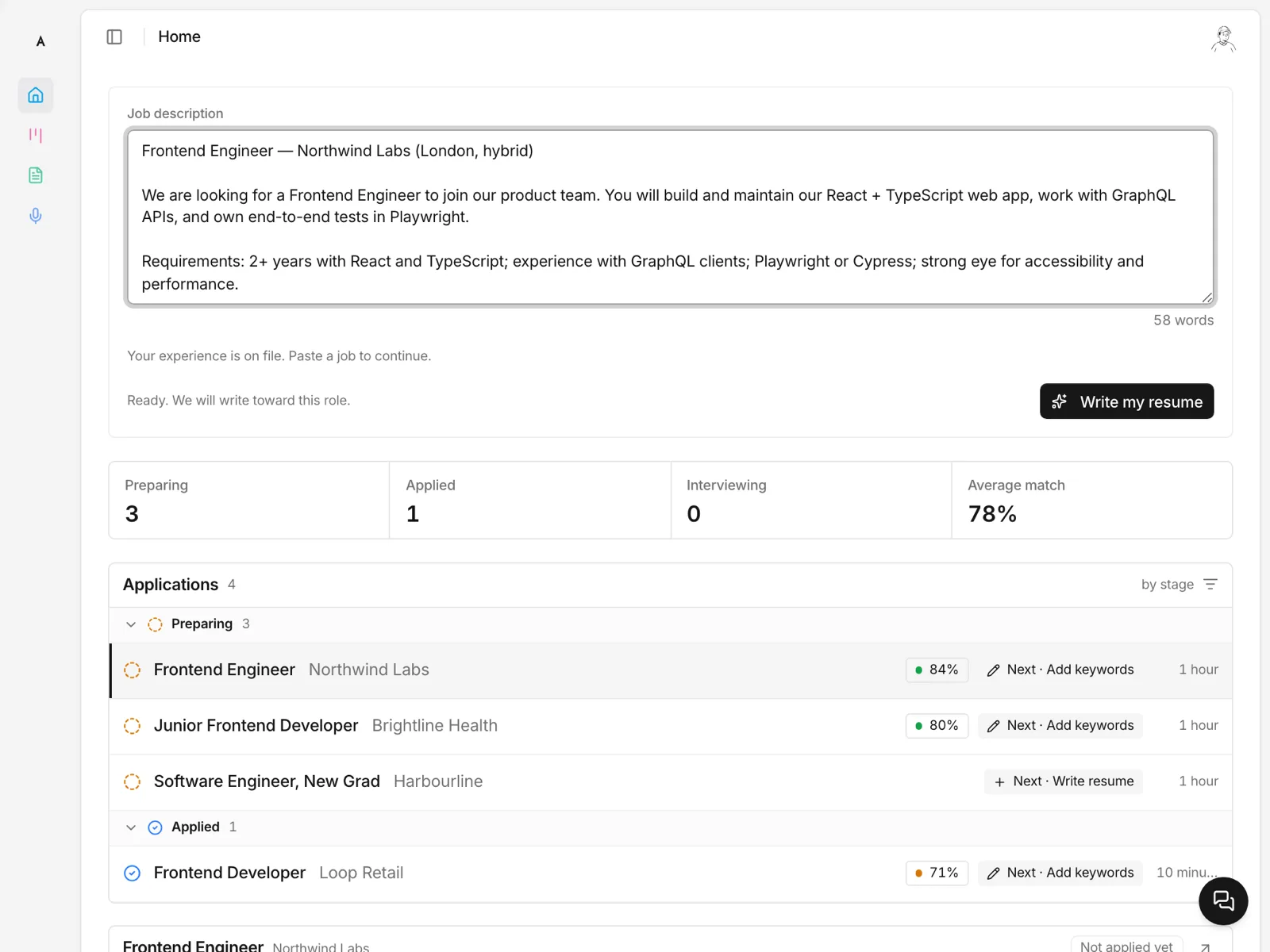Click the '58 words' counter
Viewport: 1270px width, 952px height.
pyautogui.click(x=1183, y=321)
